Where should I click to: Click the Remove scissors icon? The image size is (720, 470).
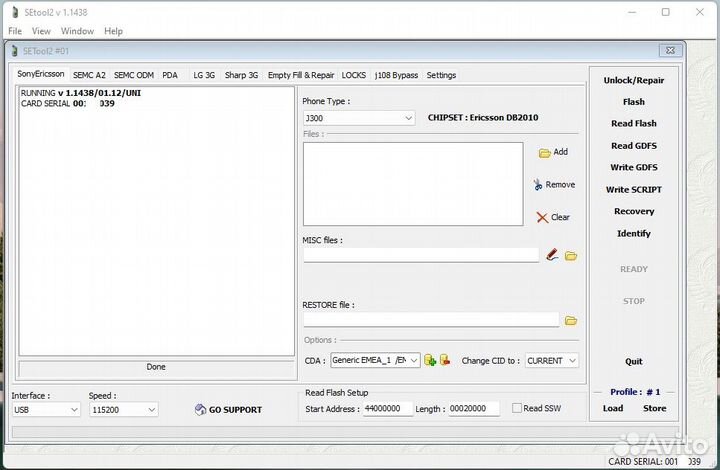(538, 185)
